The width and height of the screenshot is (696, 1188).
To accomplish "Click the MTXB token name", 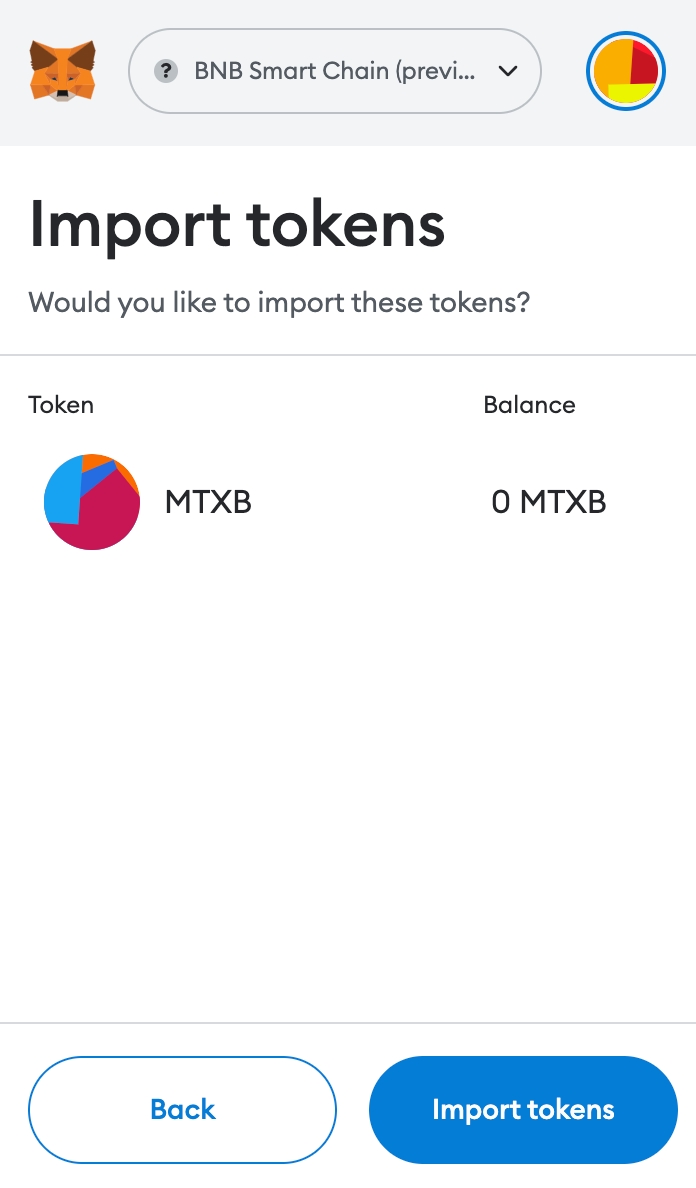I will point(208,502).
